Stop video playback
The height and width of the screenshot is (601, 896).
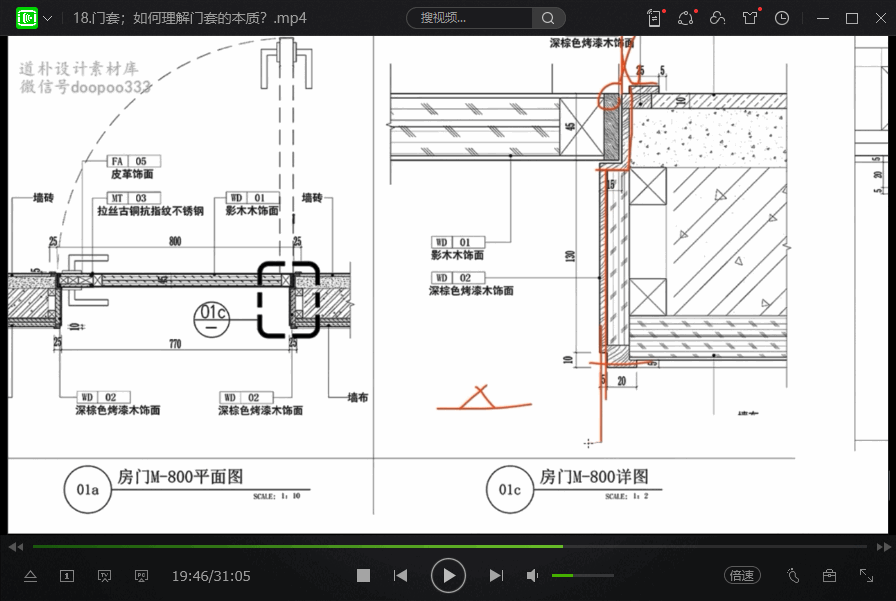(363, 576)
